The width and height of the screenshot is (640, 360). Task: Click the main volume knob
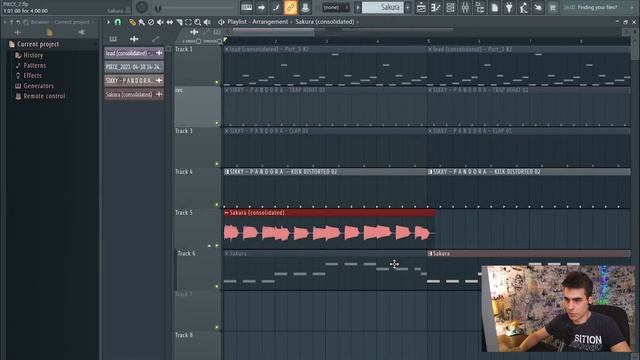click(x=142, y=7)
